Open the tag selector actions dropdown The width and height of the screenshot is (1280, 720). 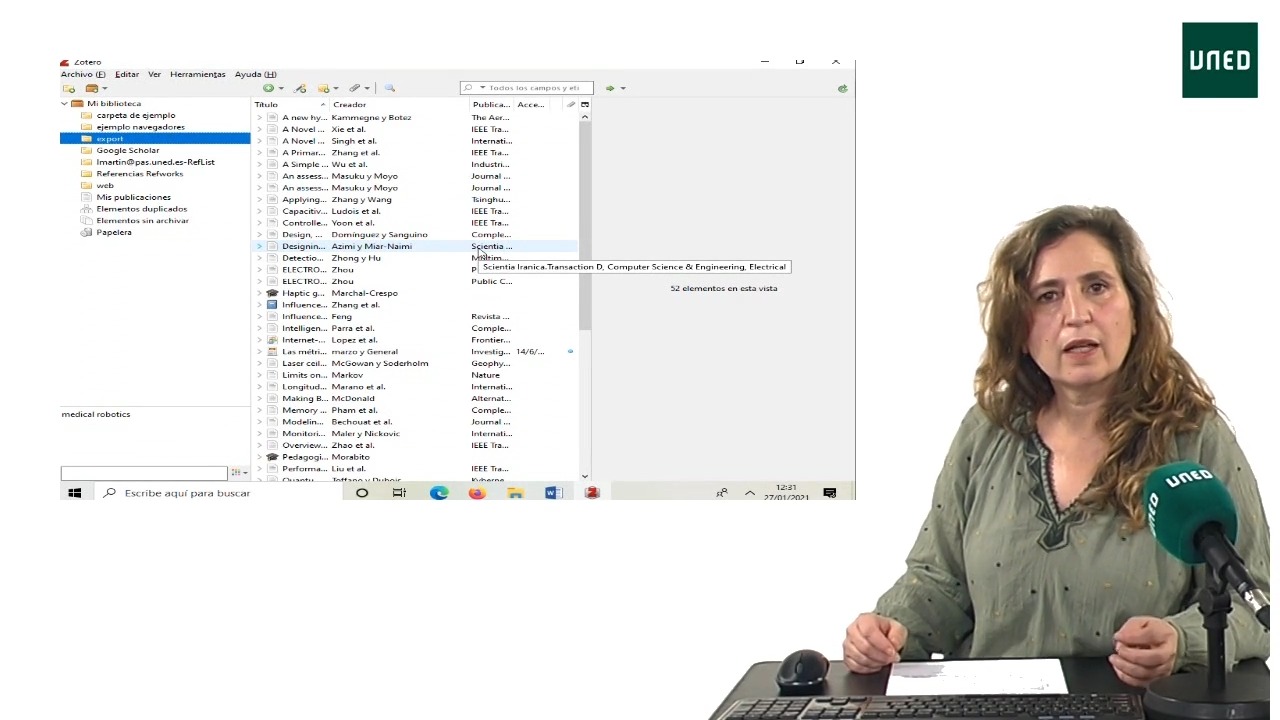pyautogui.click(x=237, y=473)
